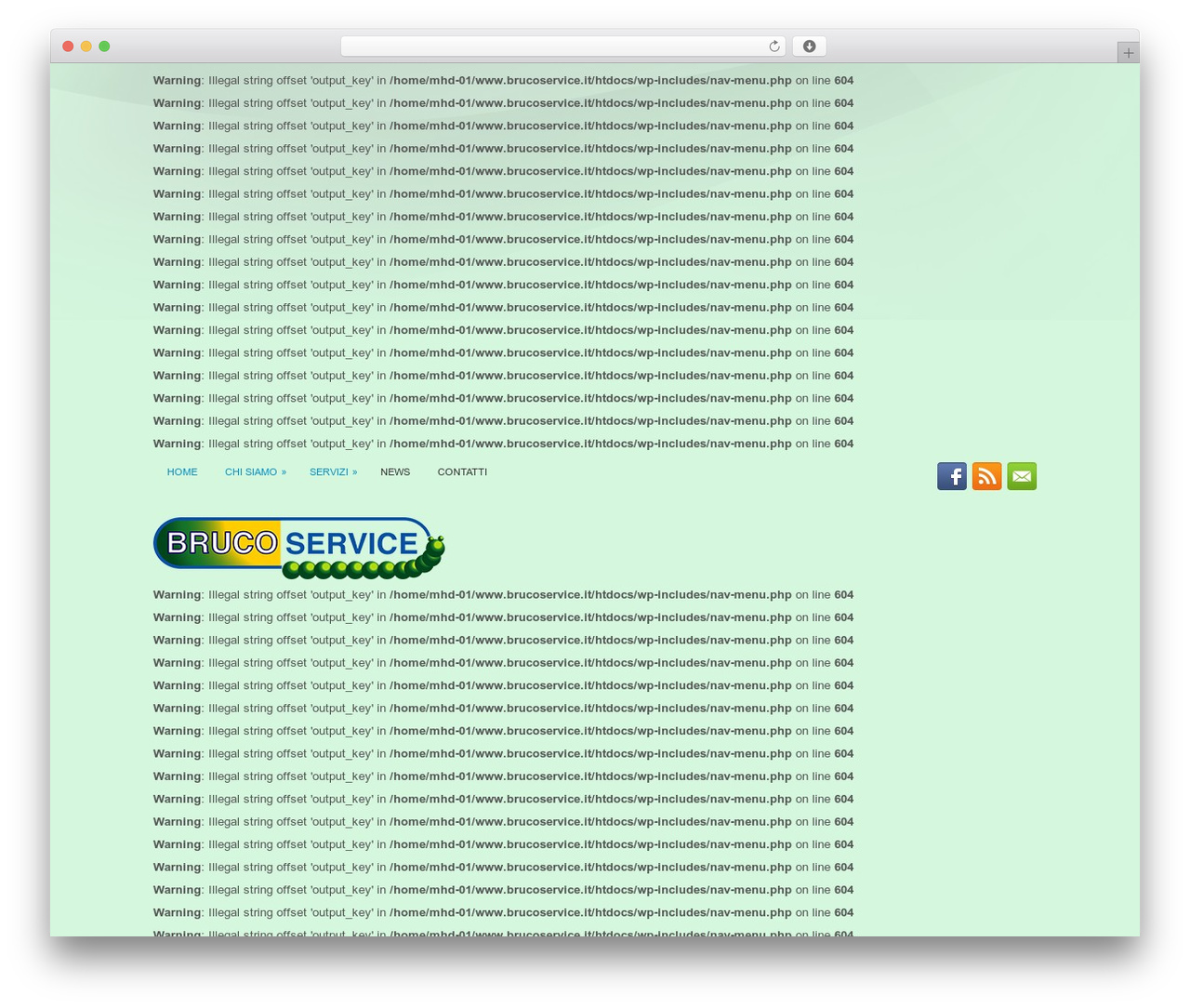
Task: Minimize the window with yellow button
Action: point(86,46)
